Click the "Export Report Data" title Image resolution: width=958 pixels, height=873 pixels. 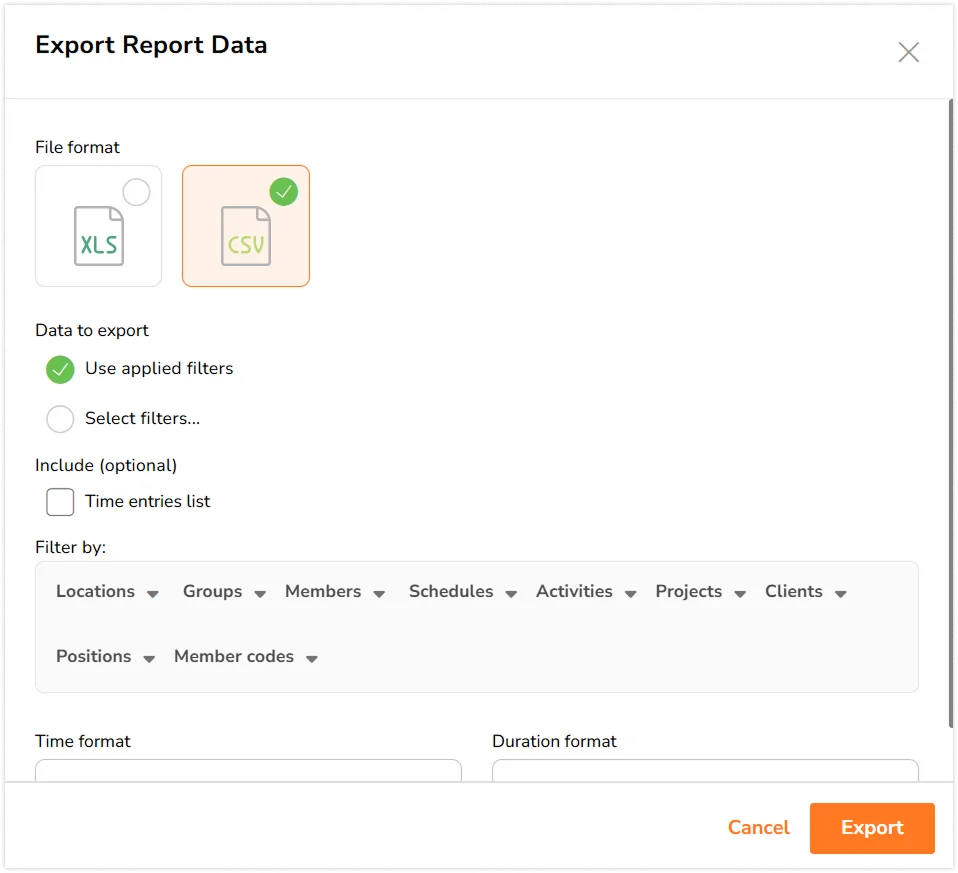click(151, 45)
